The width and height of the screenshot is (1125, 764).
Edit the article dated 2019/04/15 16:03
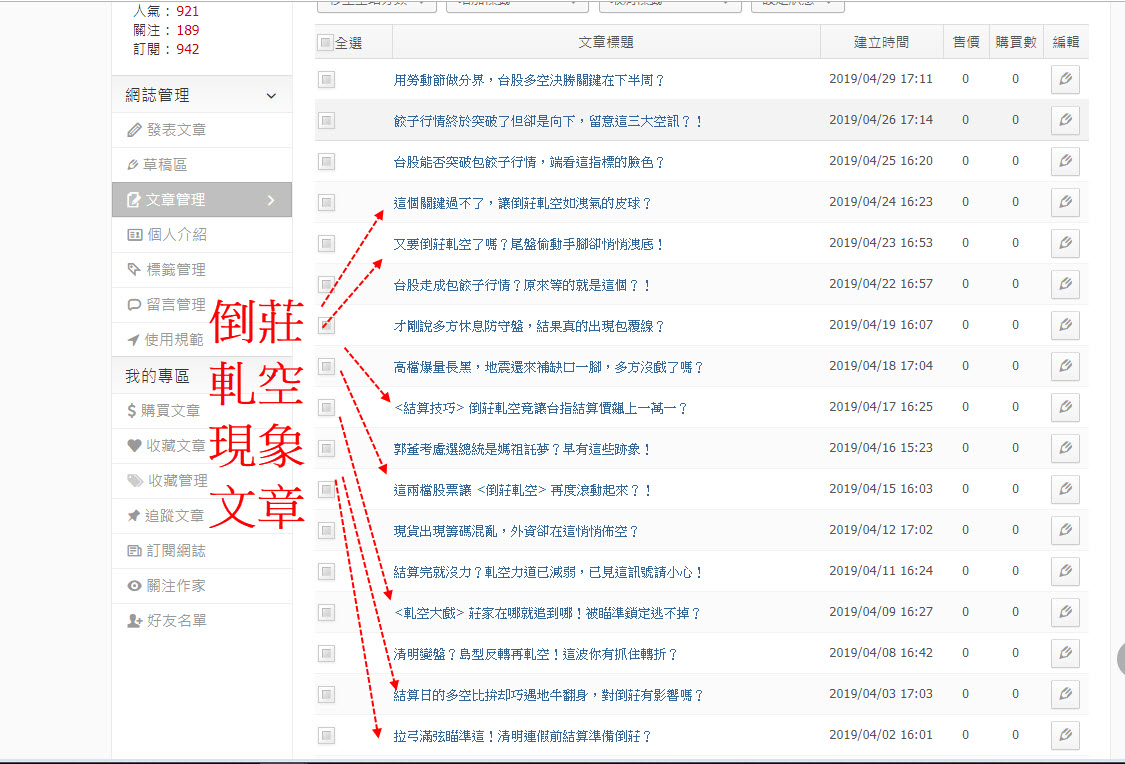1065,489
